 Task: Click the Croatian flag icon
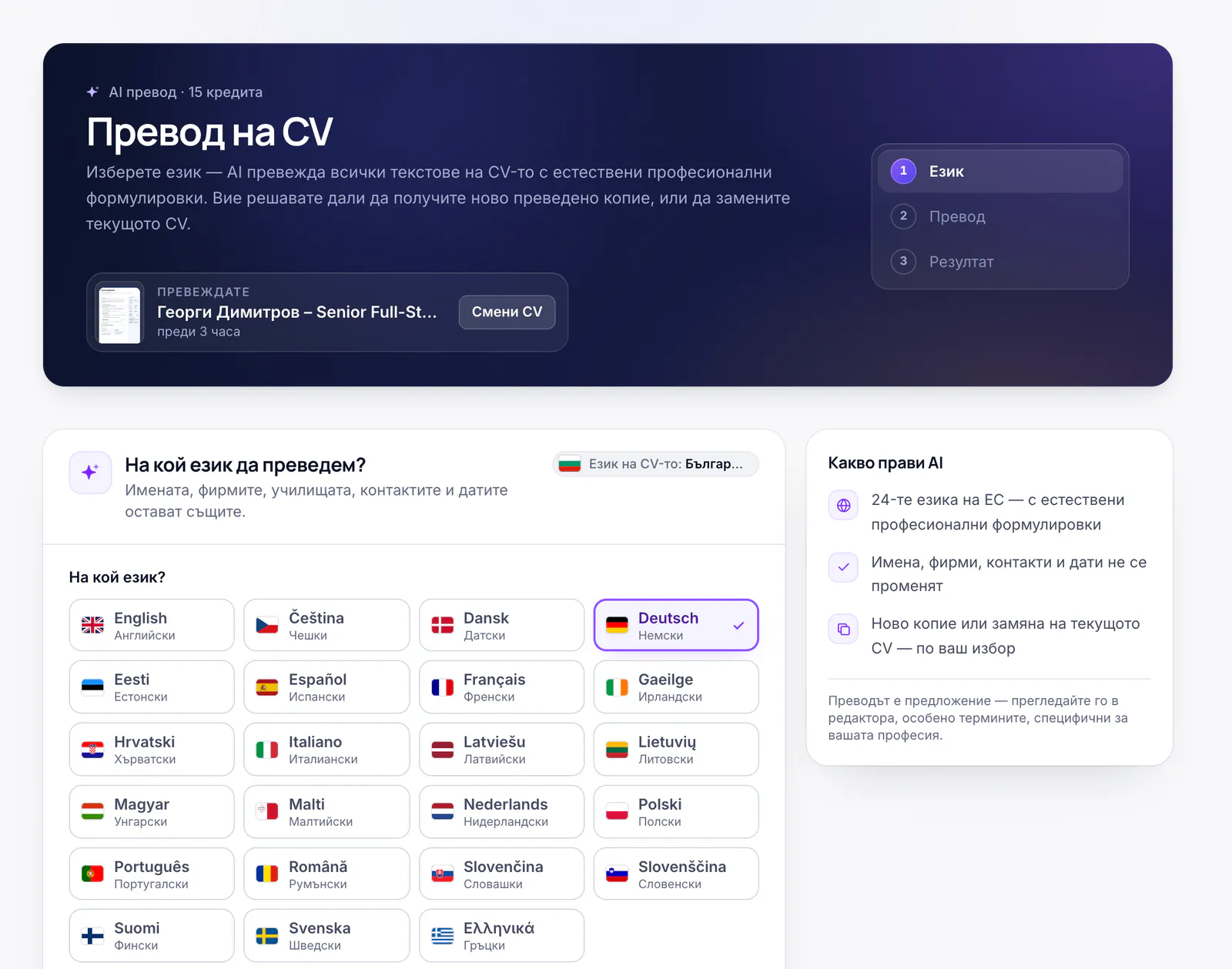coord(92,750)
